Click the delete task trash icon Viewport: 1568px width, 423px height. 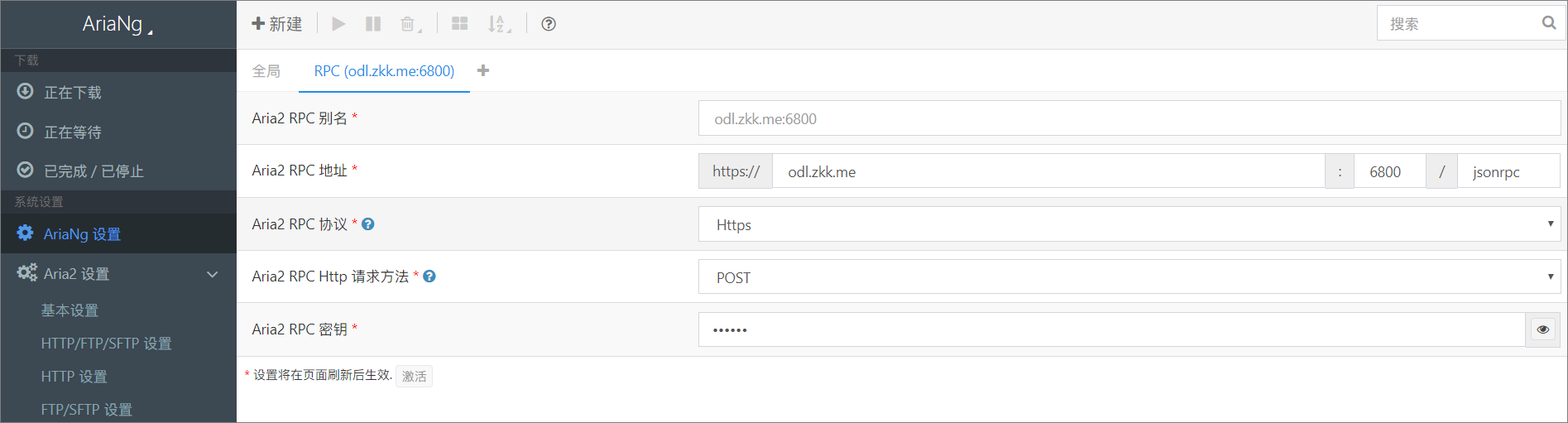pos(408,24)
